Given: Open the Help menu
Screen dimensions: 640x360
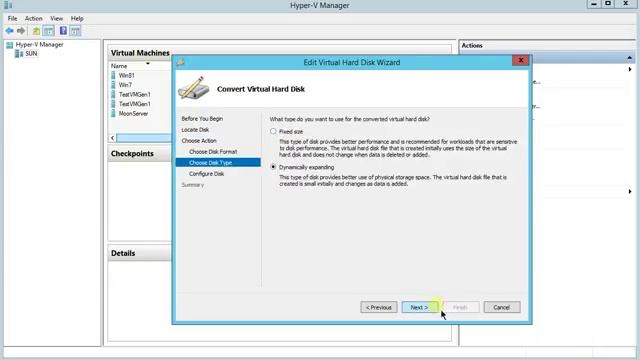Looking at the screenshot, I should click(x=77, y=18).
